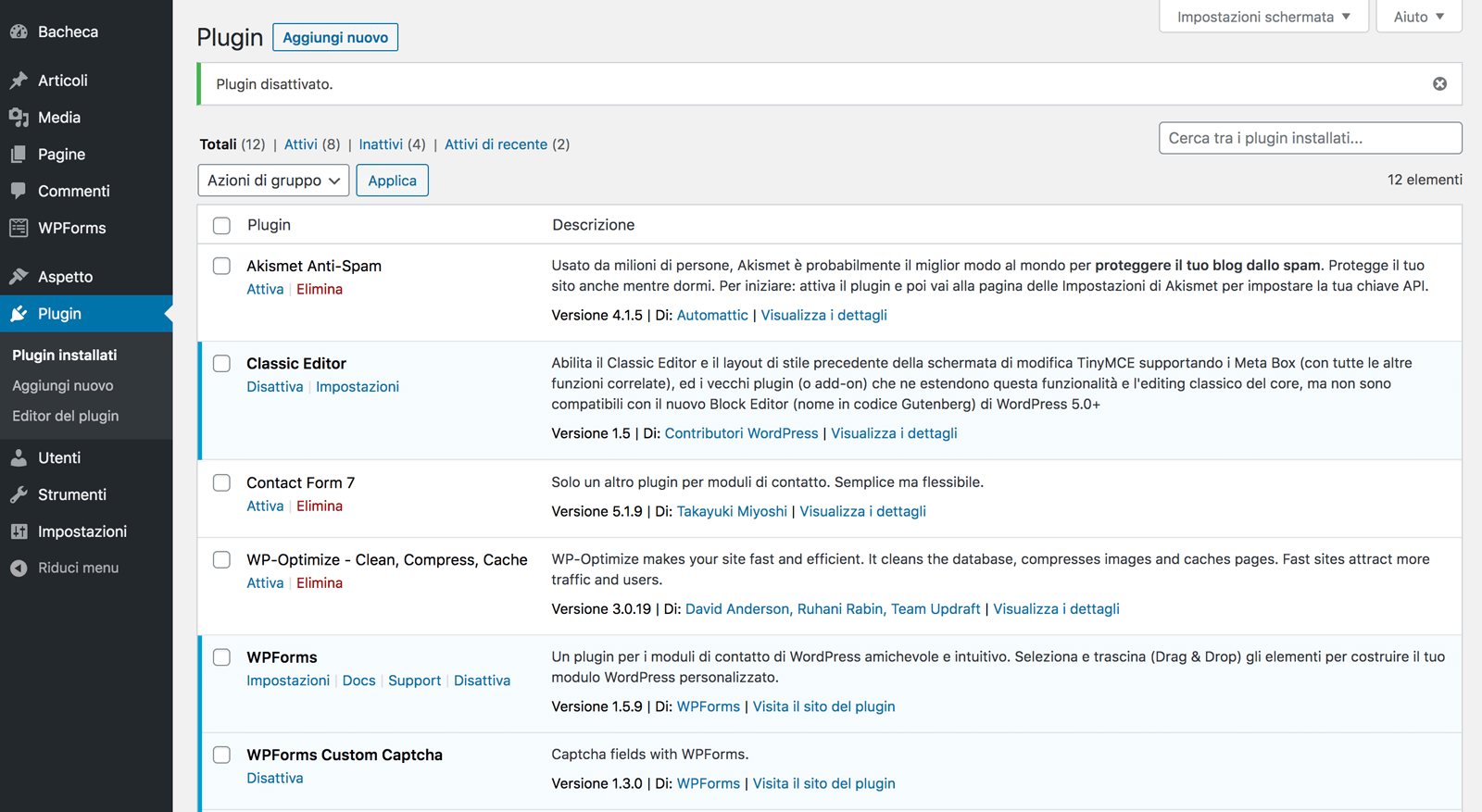Check the Akismet Anti-Spam checkbox

pyautogui.click(x=221, y=266)
